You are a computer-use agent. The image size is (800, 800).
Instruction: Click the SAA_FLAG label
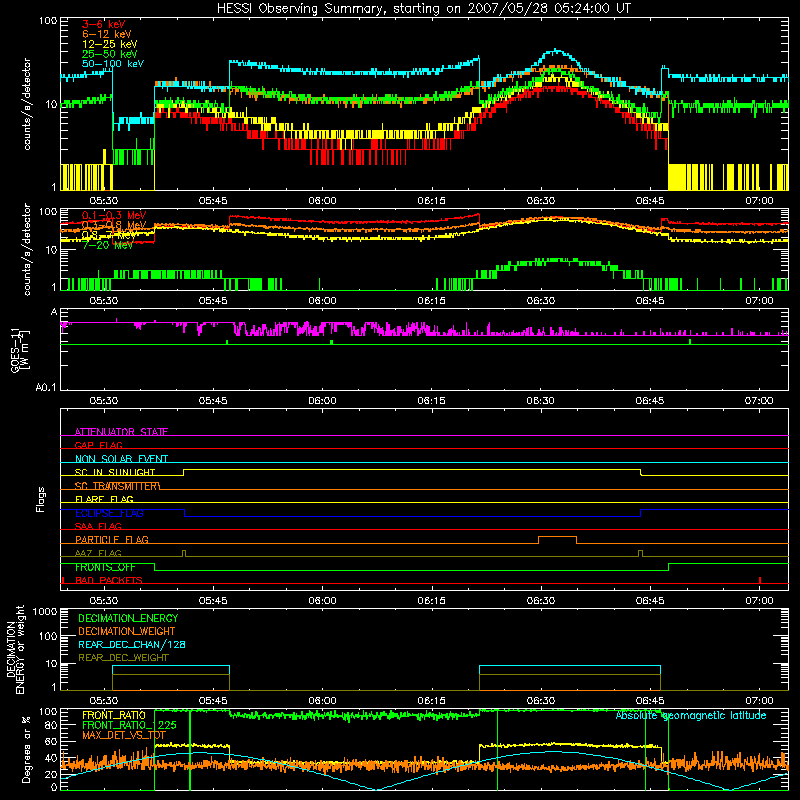pyautogui.click(x=98, y=526)
